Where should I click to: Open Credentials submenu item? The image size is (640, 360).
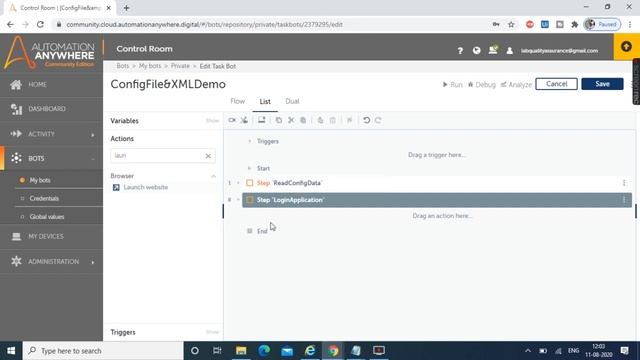pos(44,198)
